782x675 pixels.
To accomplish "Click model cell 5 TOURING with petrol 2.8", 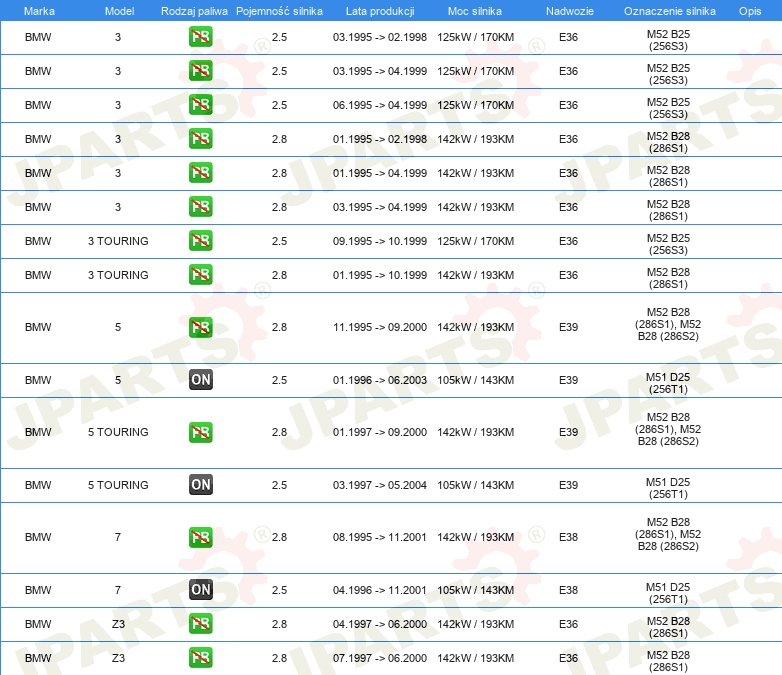I will point(118,432).
